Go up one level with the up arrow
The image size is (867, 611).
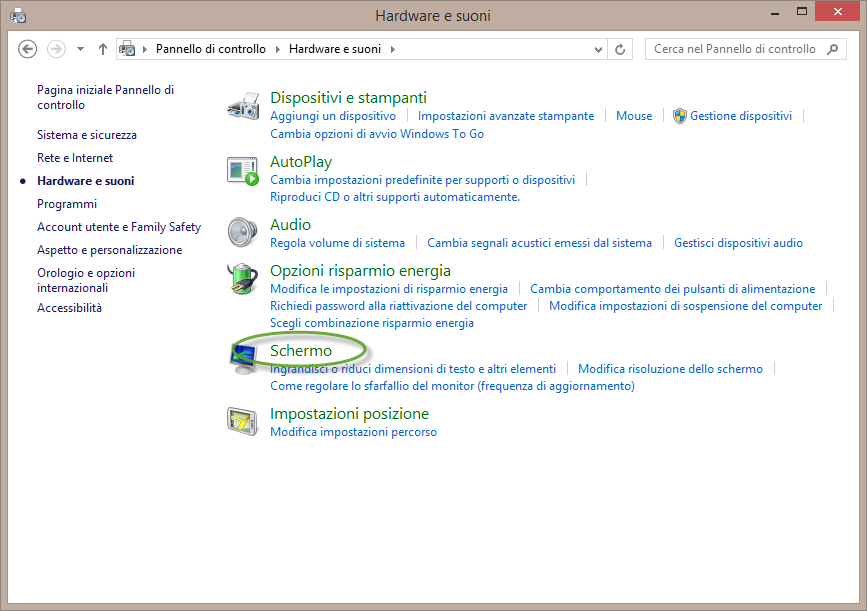[x=103, y=49]
